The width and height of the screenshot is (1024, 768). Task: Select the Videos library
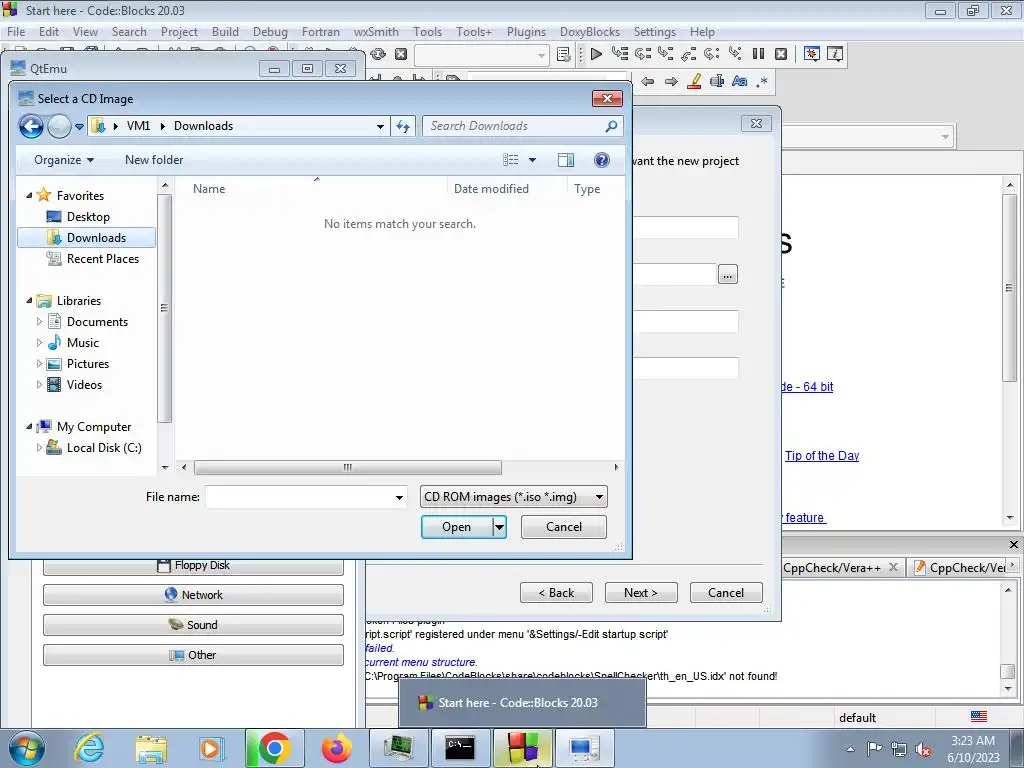click(x=84, y=385)
